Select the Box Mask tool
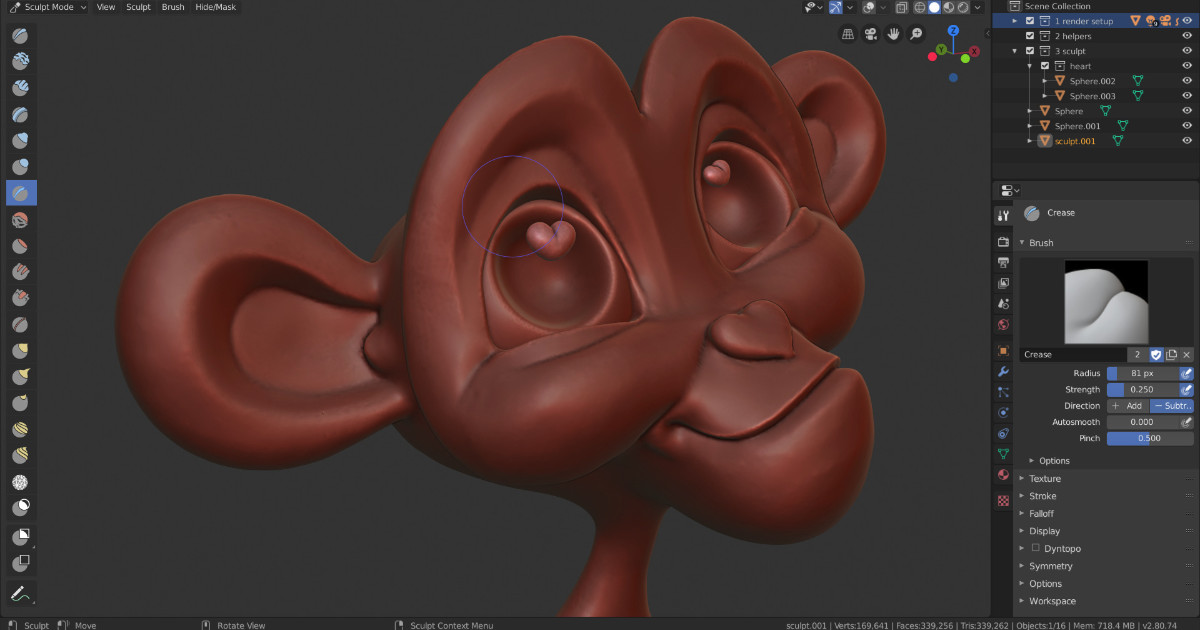The width and height of the screenshot is (1200, 630). (21, 537)
